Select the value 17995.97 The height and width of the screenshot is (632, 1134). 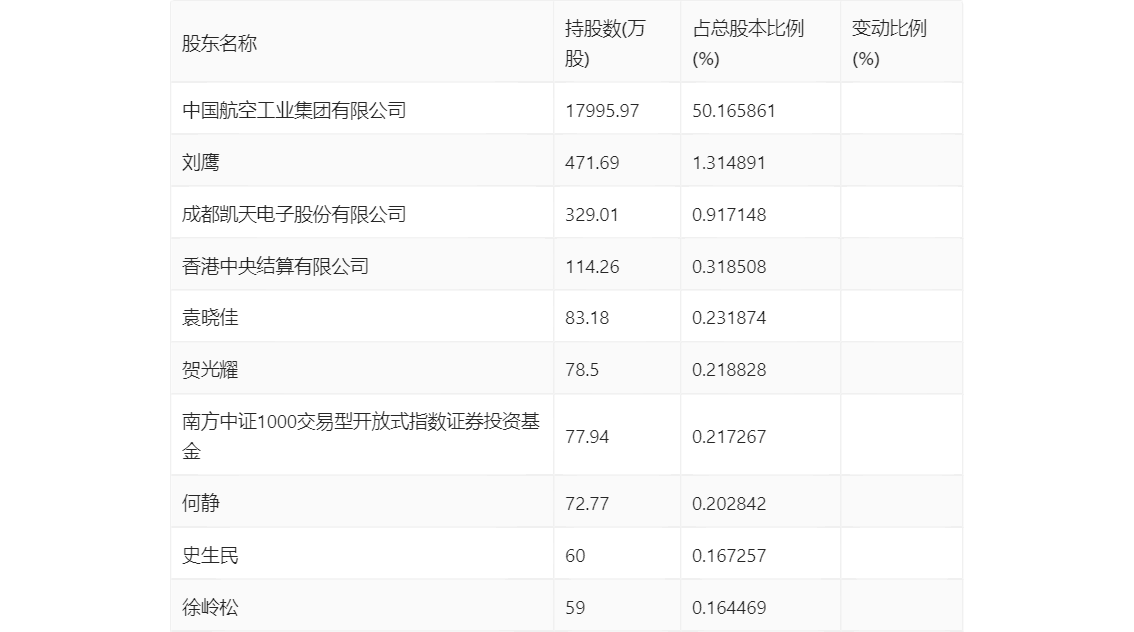602,111
